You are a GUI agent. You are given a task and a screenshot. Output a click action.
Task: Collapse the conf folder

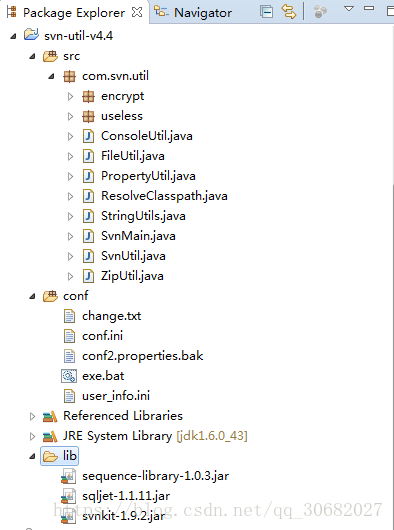pyautogui.click(x=32, y=297)
